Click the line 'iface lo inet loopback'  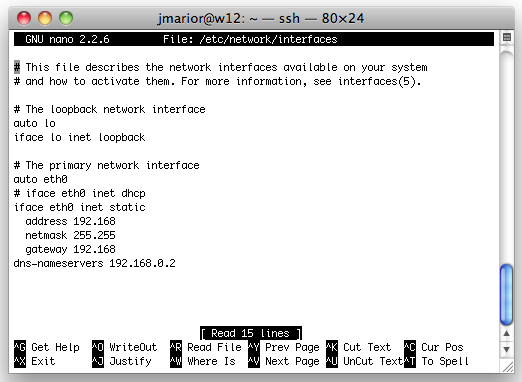pyautogui.click(x=79, y=137)
